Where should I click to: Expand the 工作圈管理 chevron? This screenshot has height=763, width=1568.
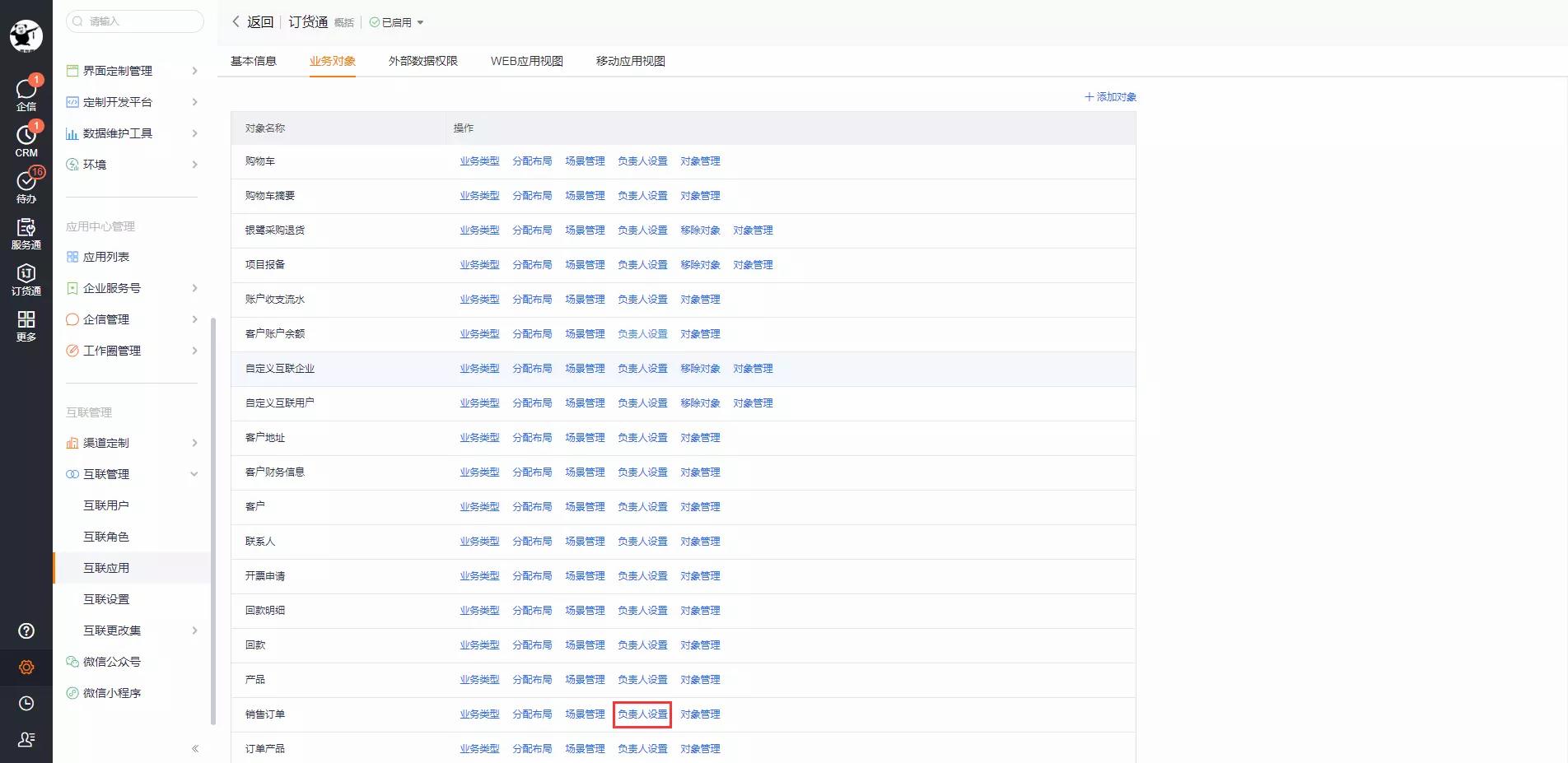click(x=195, y=351)
